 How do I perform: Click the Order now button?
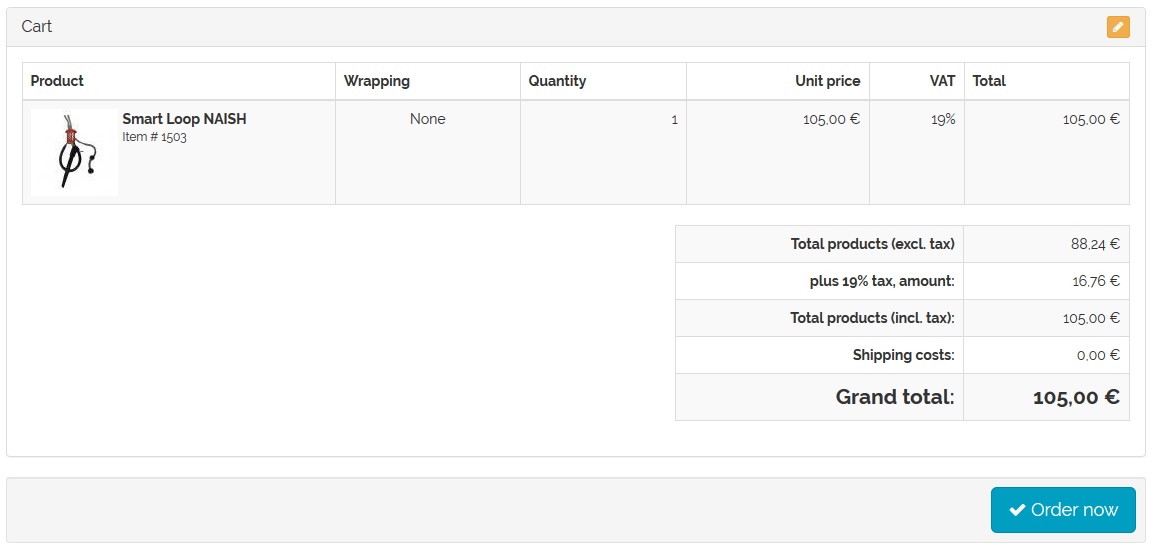point(1063,510)
